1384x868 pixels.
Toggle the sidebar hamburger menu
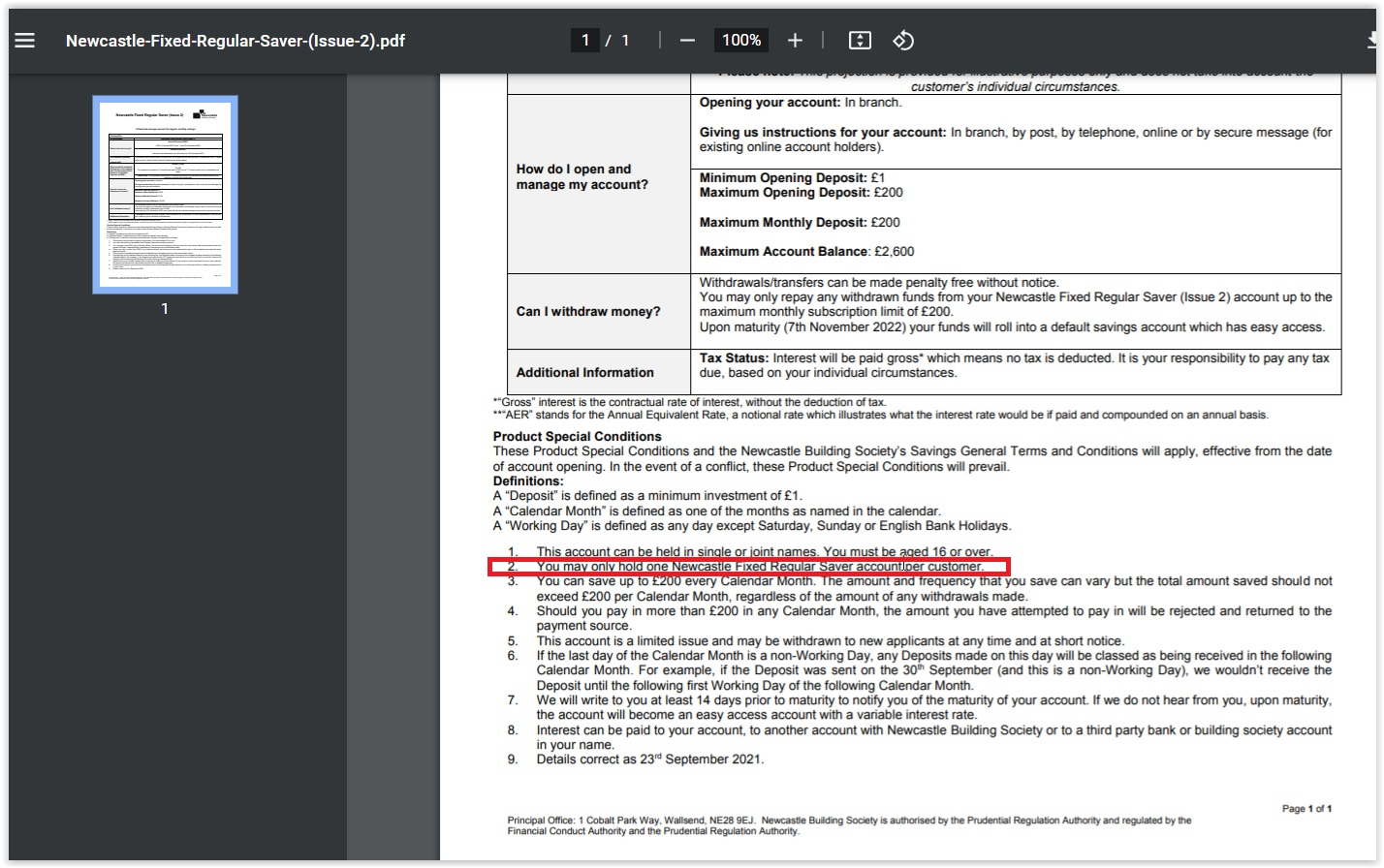coord(24,41)
